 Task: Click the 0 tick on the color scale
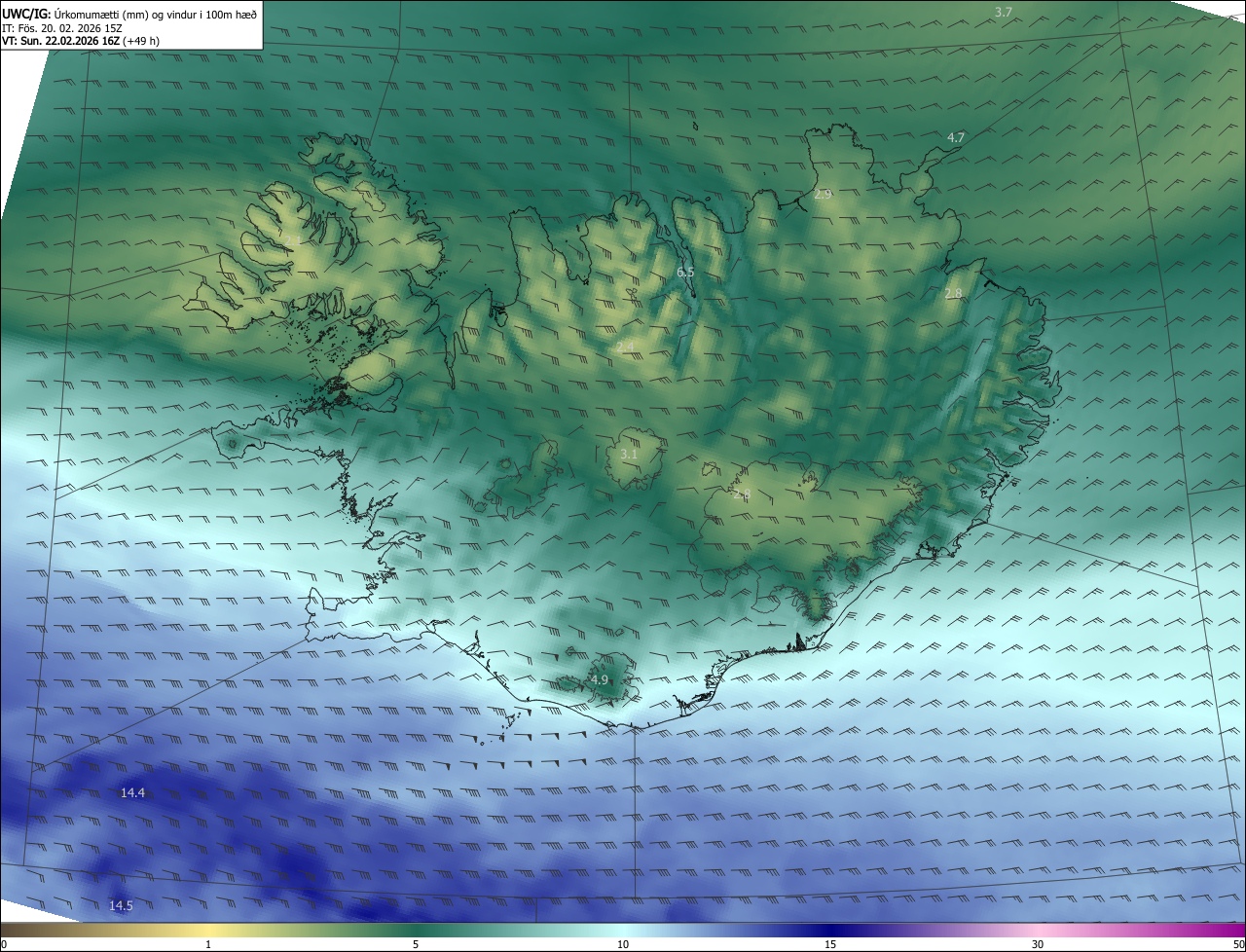pyautogui.click(x=4, y=944)
